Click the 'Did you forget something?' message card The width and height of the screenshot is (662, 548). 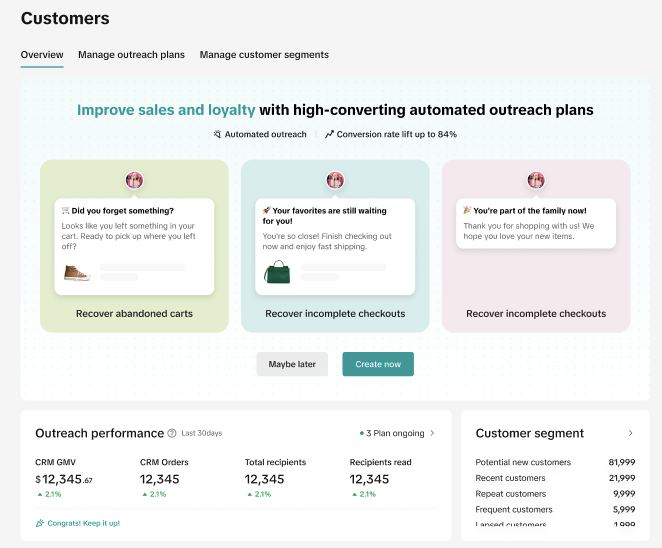(x=134, y=245)
